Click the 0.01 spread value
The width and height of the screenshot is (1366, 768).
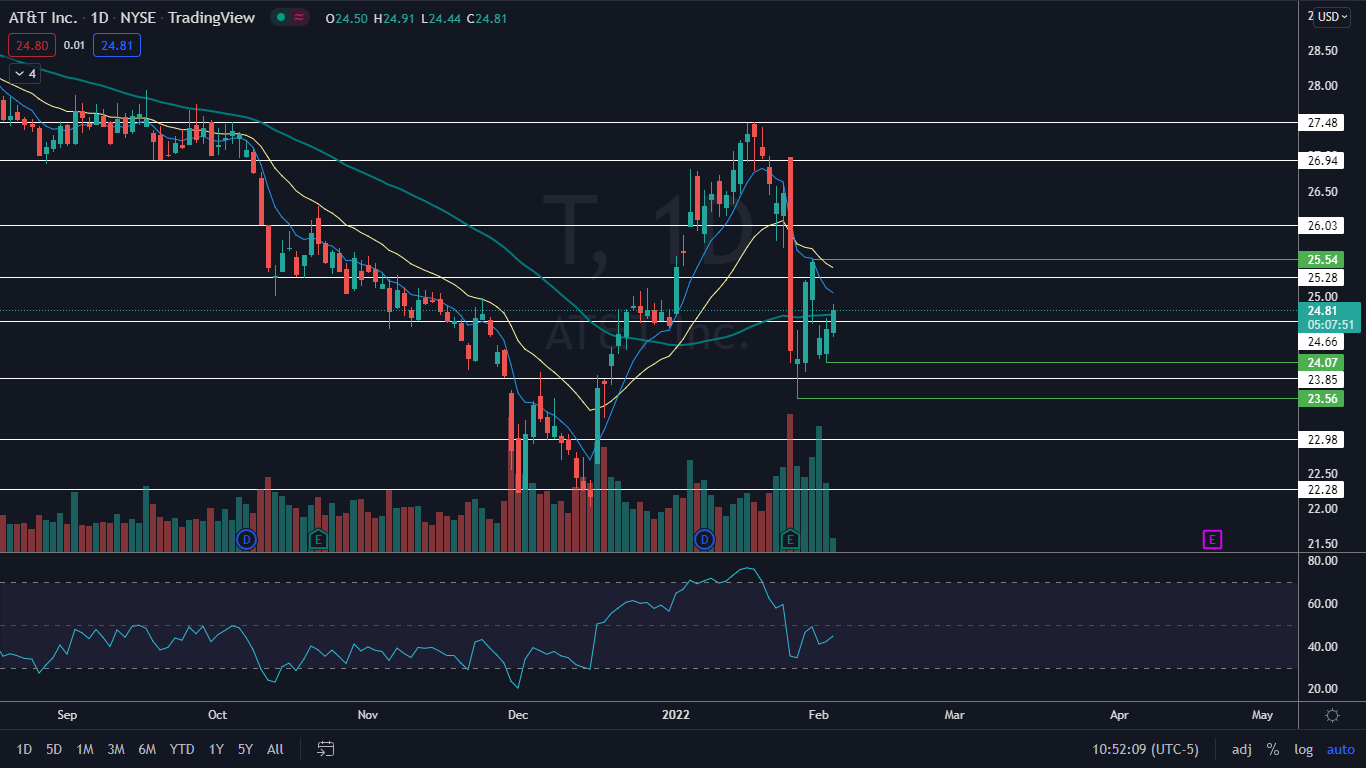pos(73,45)
